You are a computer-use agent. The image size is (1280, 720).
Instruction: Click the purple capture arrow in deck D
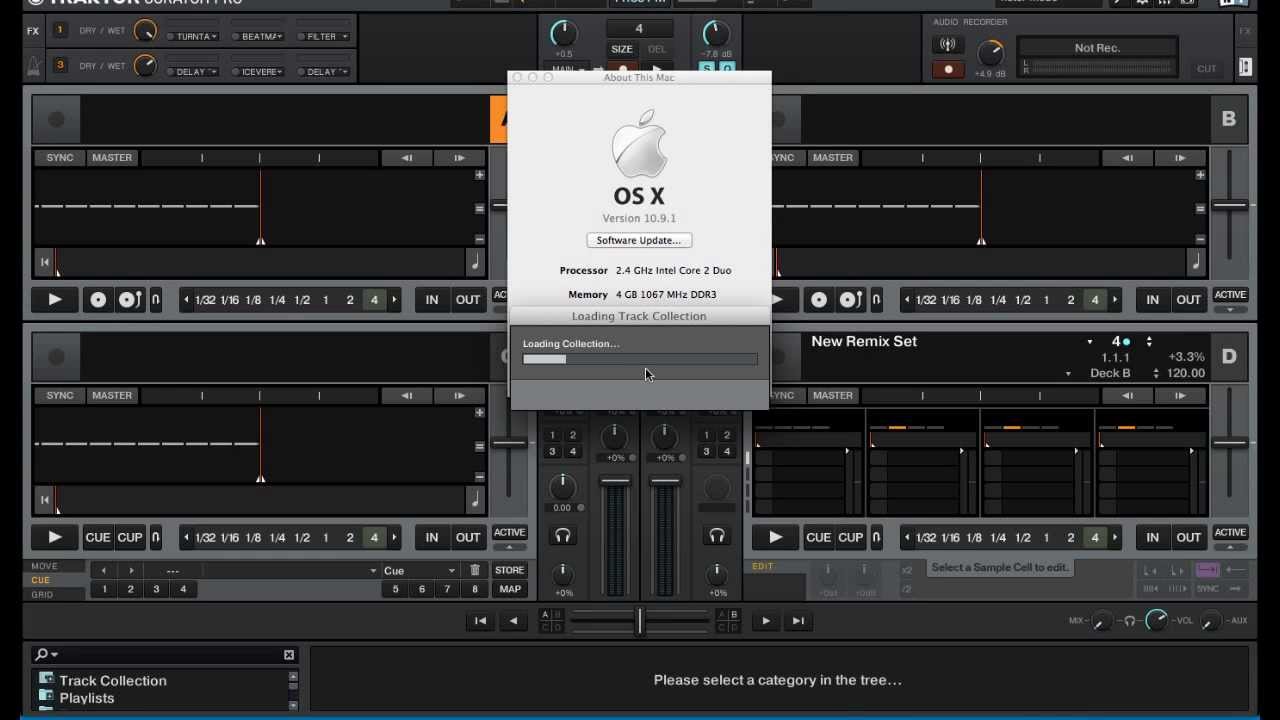[x=1208, y=570]
